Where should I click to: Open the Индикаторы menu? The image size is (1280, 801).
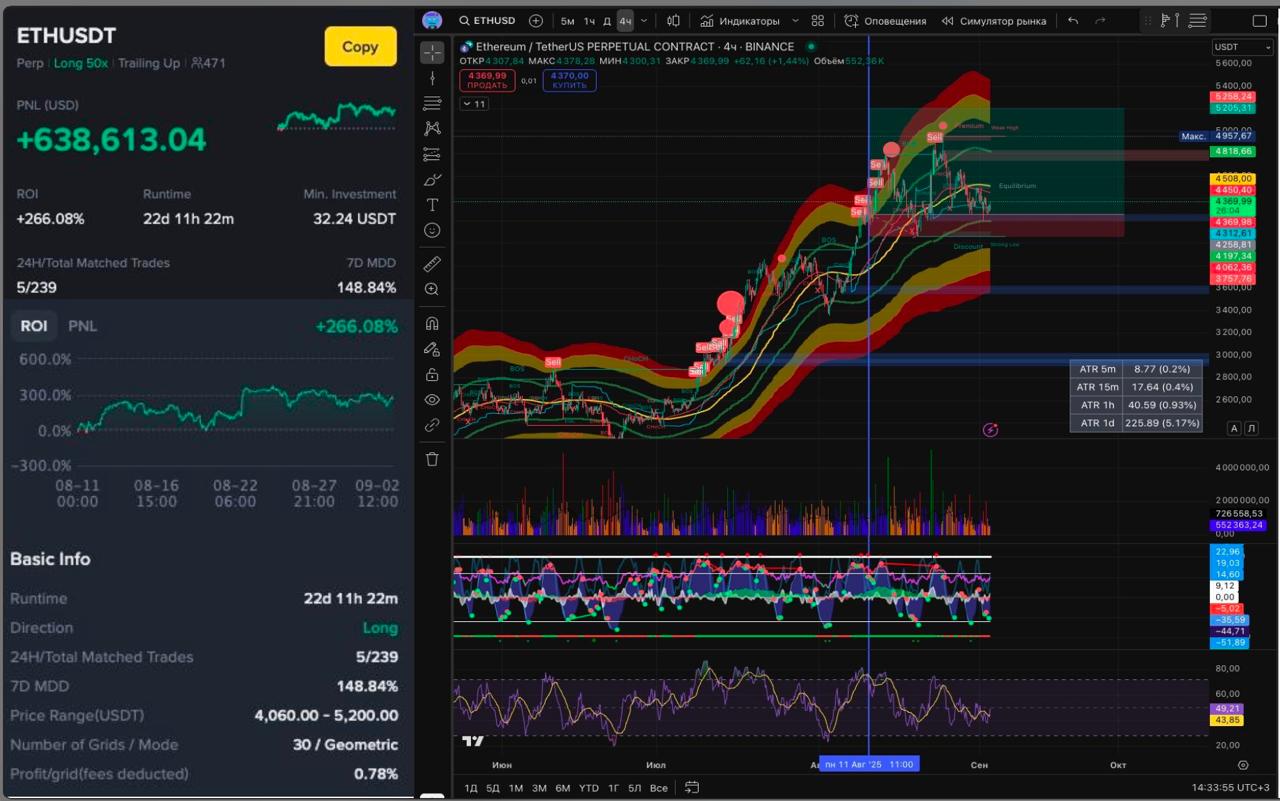[x=739, y=20]
